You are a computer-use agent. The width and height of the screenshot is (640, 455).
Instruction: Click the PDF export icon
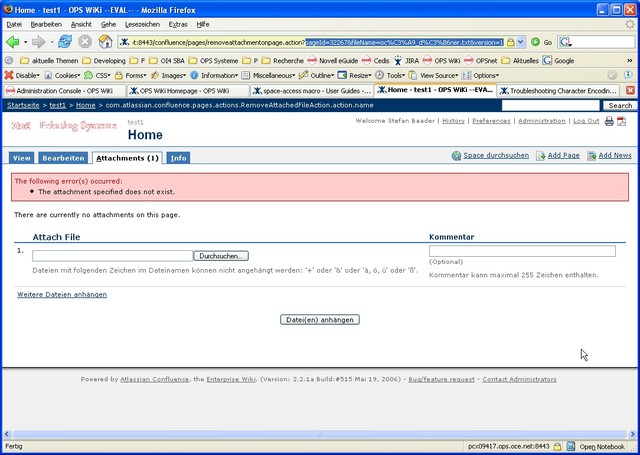[622, 120]
